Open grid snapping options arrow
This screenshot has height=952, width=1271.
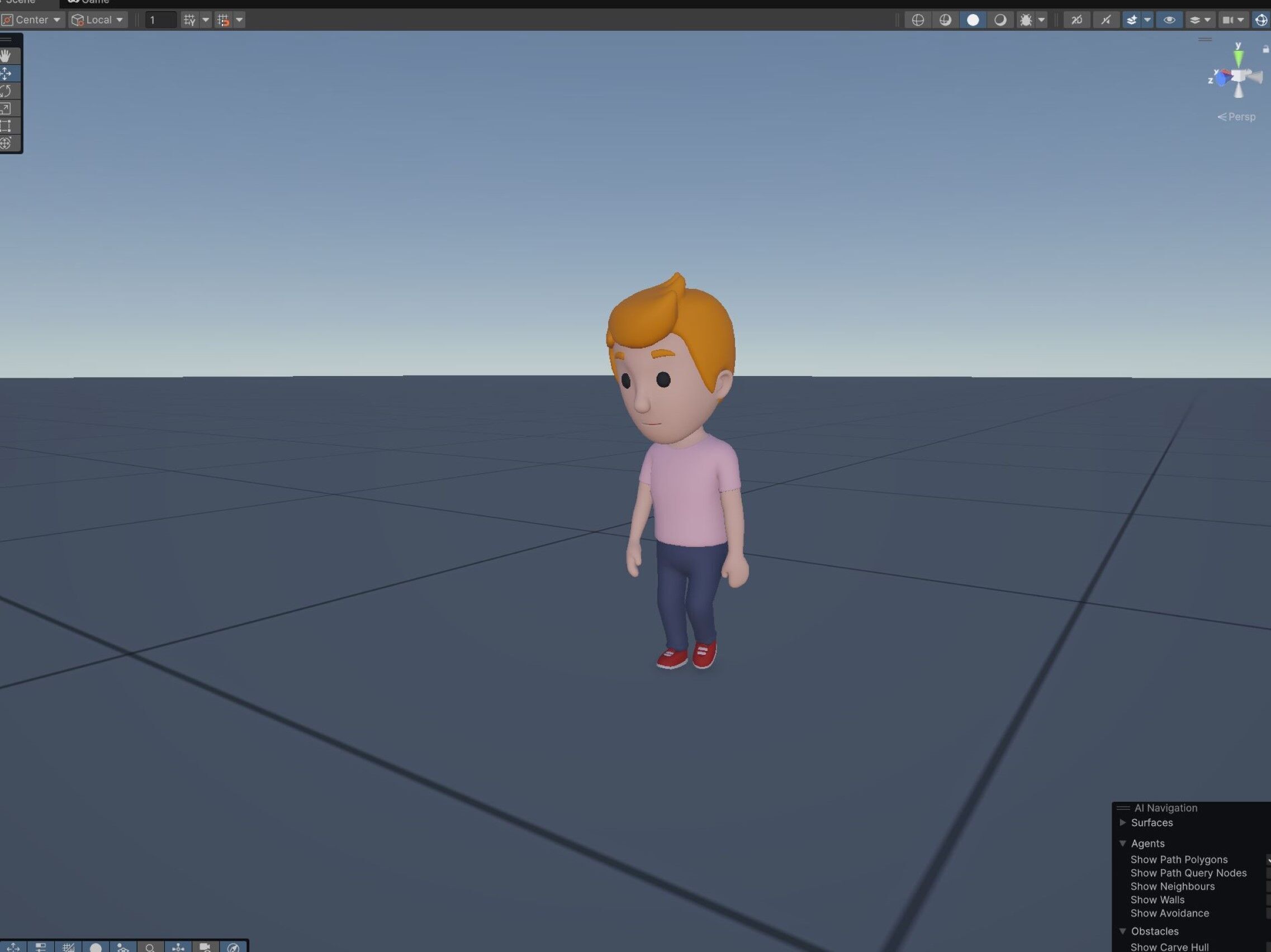pyautogui.click(x=240, y=20)
